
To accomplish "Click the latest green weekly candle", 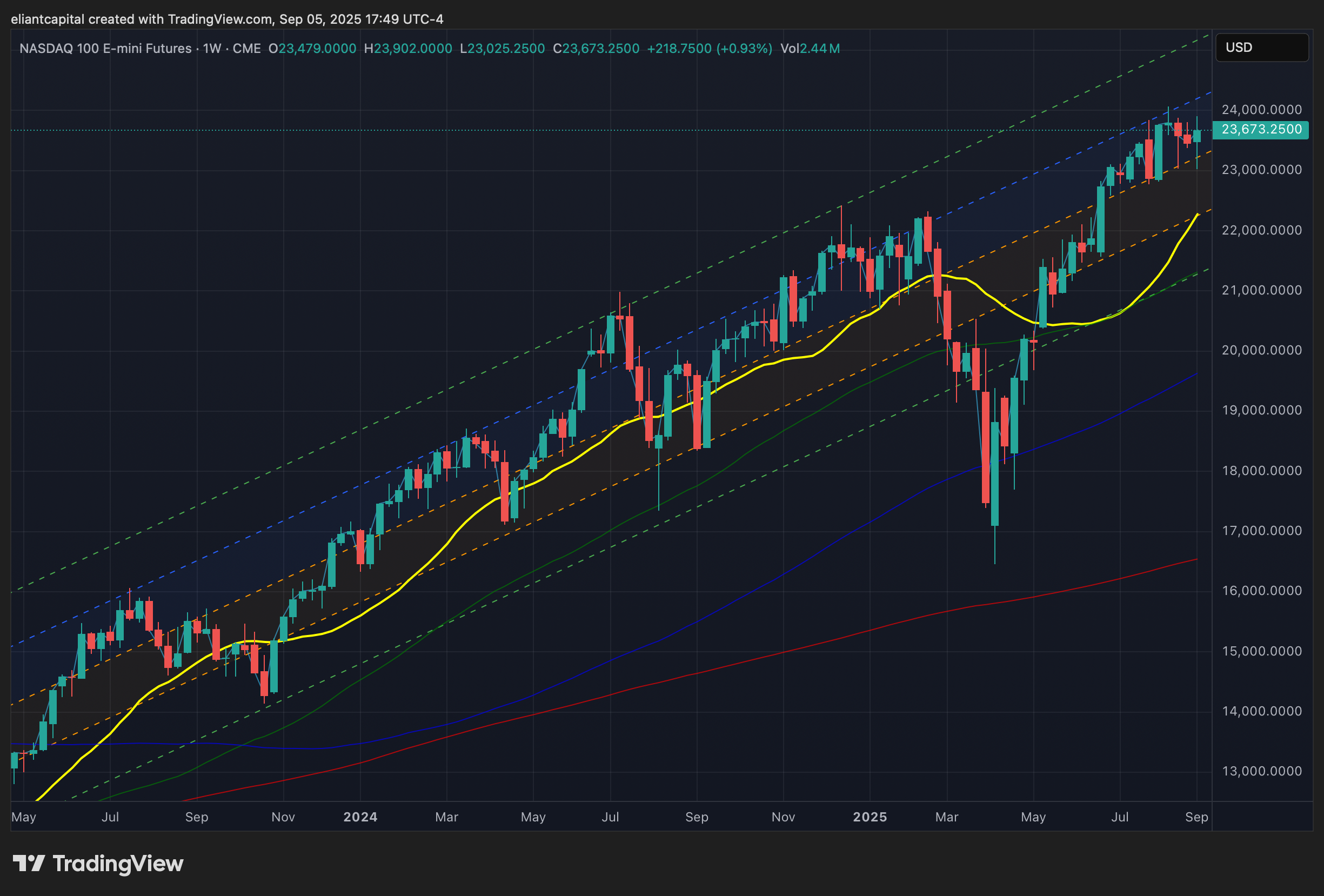I will 1197,136.
